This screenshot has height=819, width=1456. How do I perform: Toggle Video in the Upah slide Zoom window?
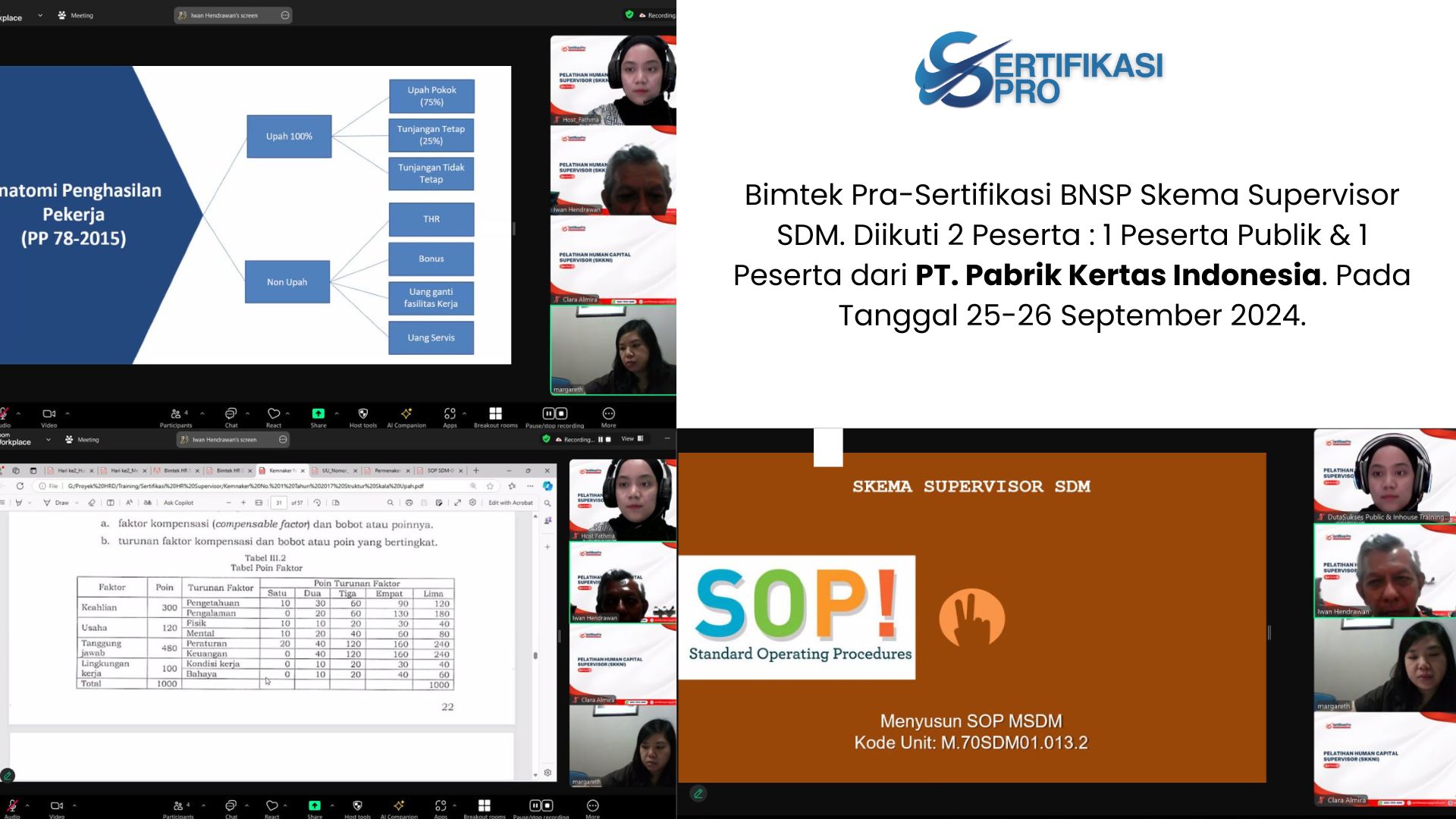pos(49,416)
